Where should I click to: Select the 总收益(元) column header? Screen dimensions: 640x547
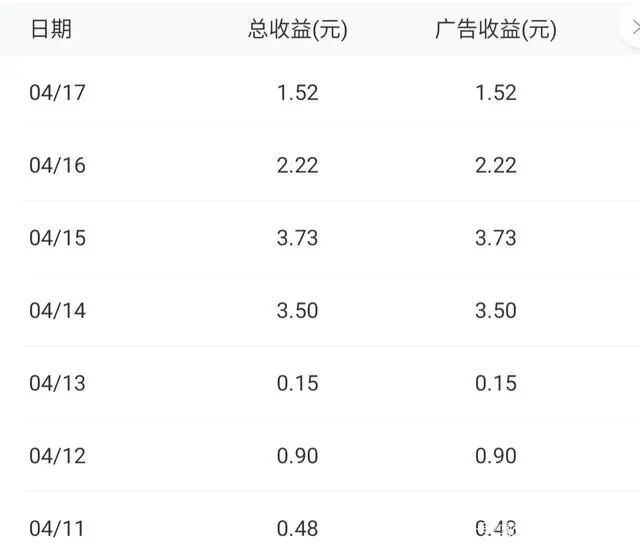click(x=298, y=29)
